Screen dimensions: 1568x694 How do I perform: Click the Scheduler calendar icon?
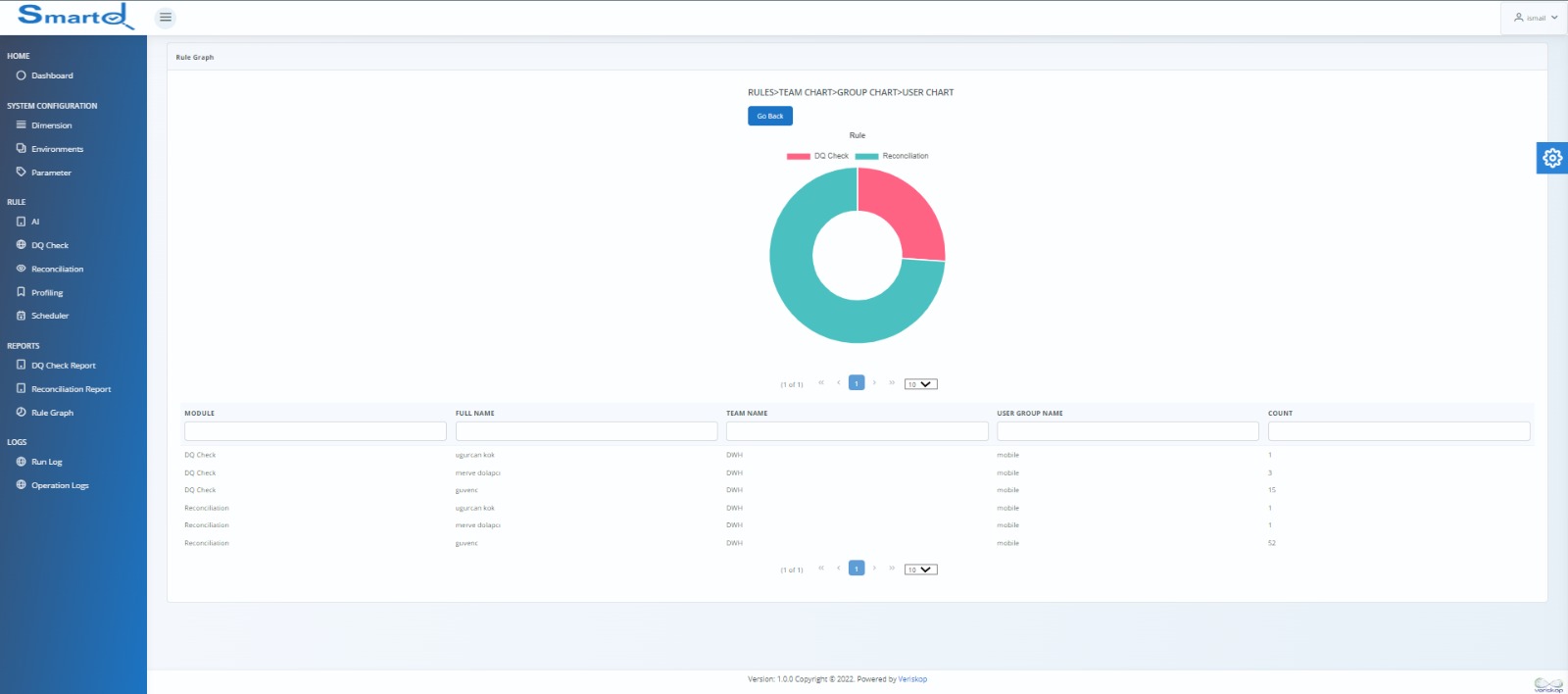coord(21,316)
